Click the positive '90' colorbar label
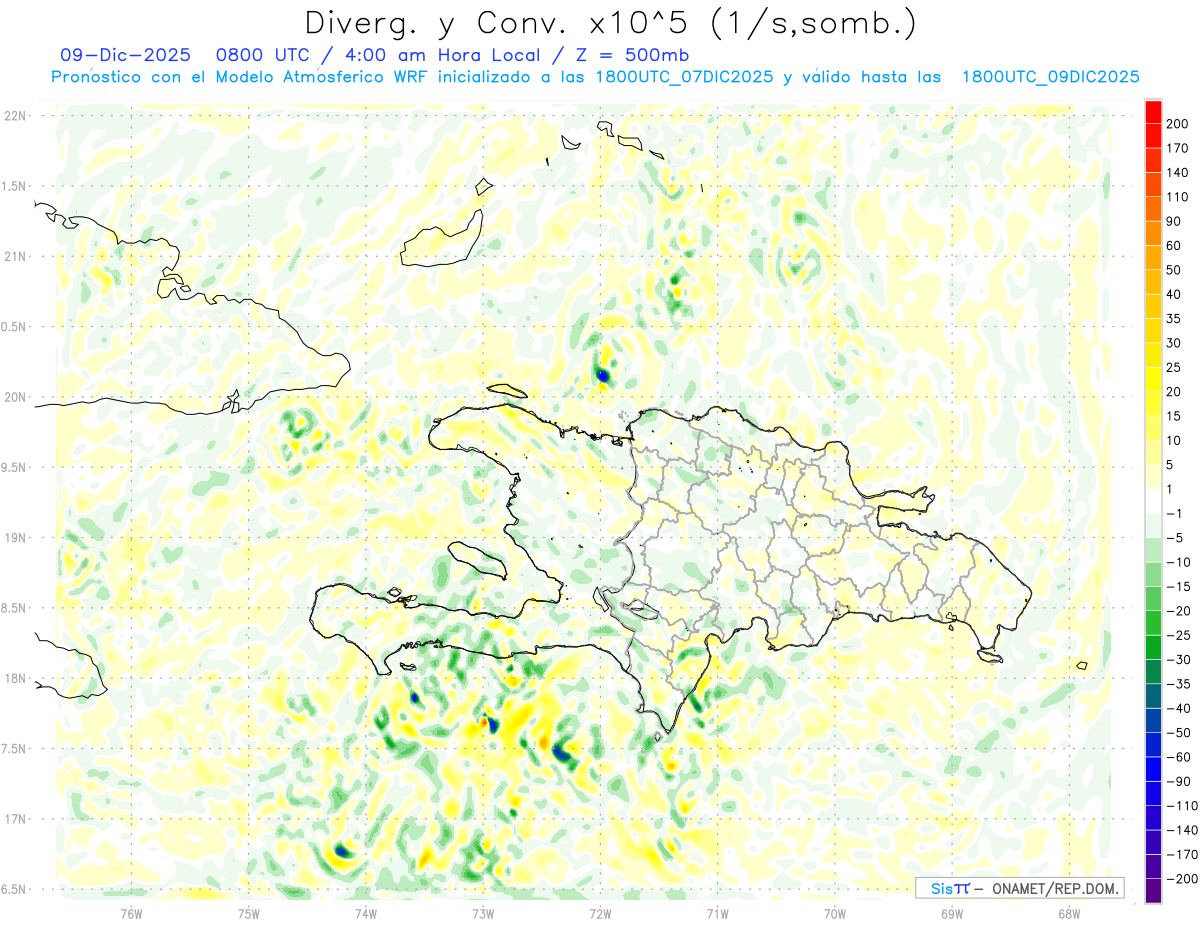The image size is (1200, 927). tap(1174, 221)
